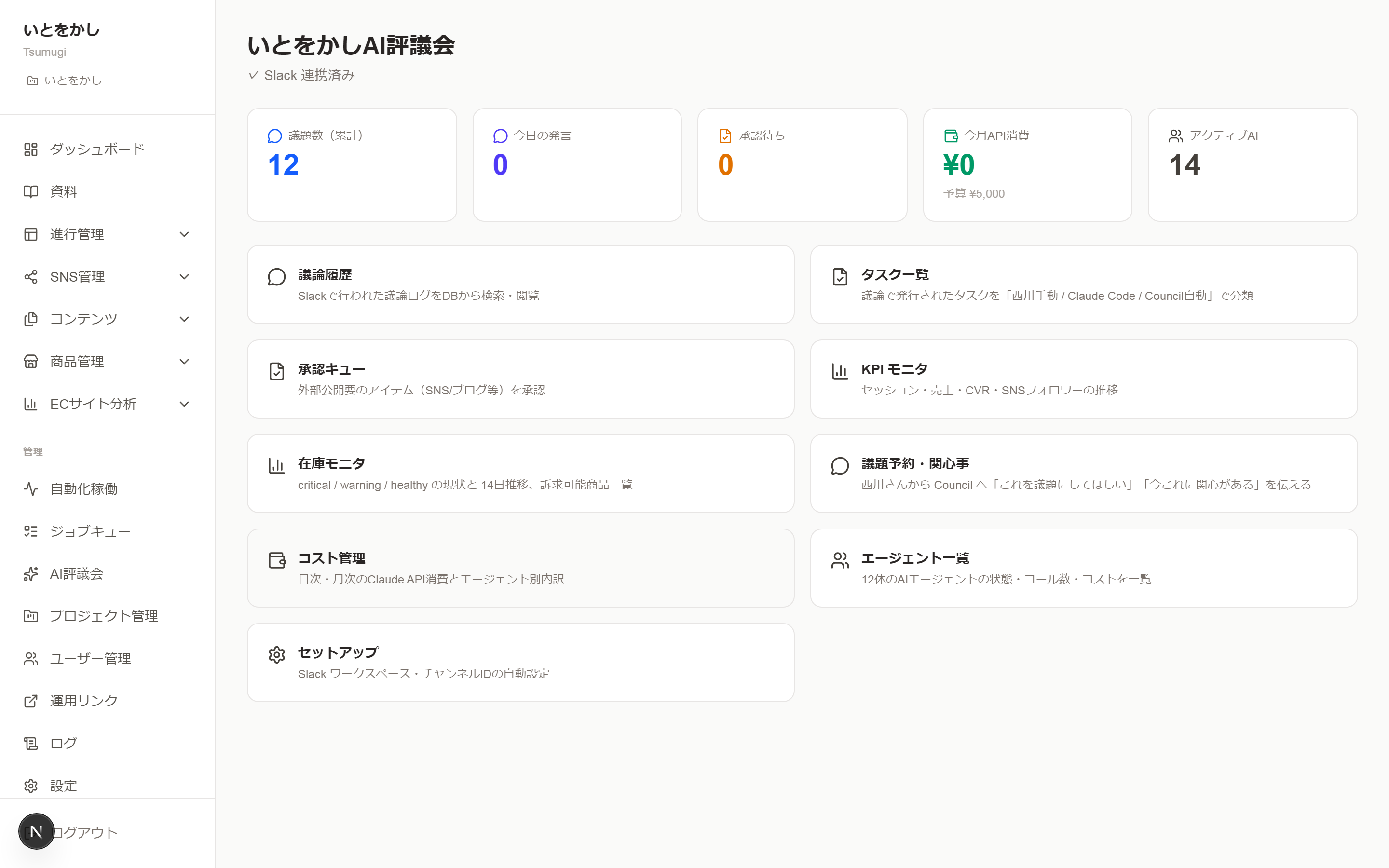
Task: Click the share icon beside SNS管理
Action: click(x=31, y=277)
